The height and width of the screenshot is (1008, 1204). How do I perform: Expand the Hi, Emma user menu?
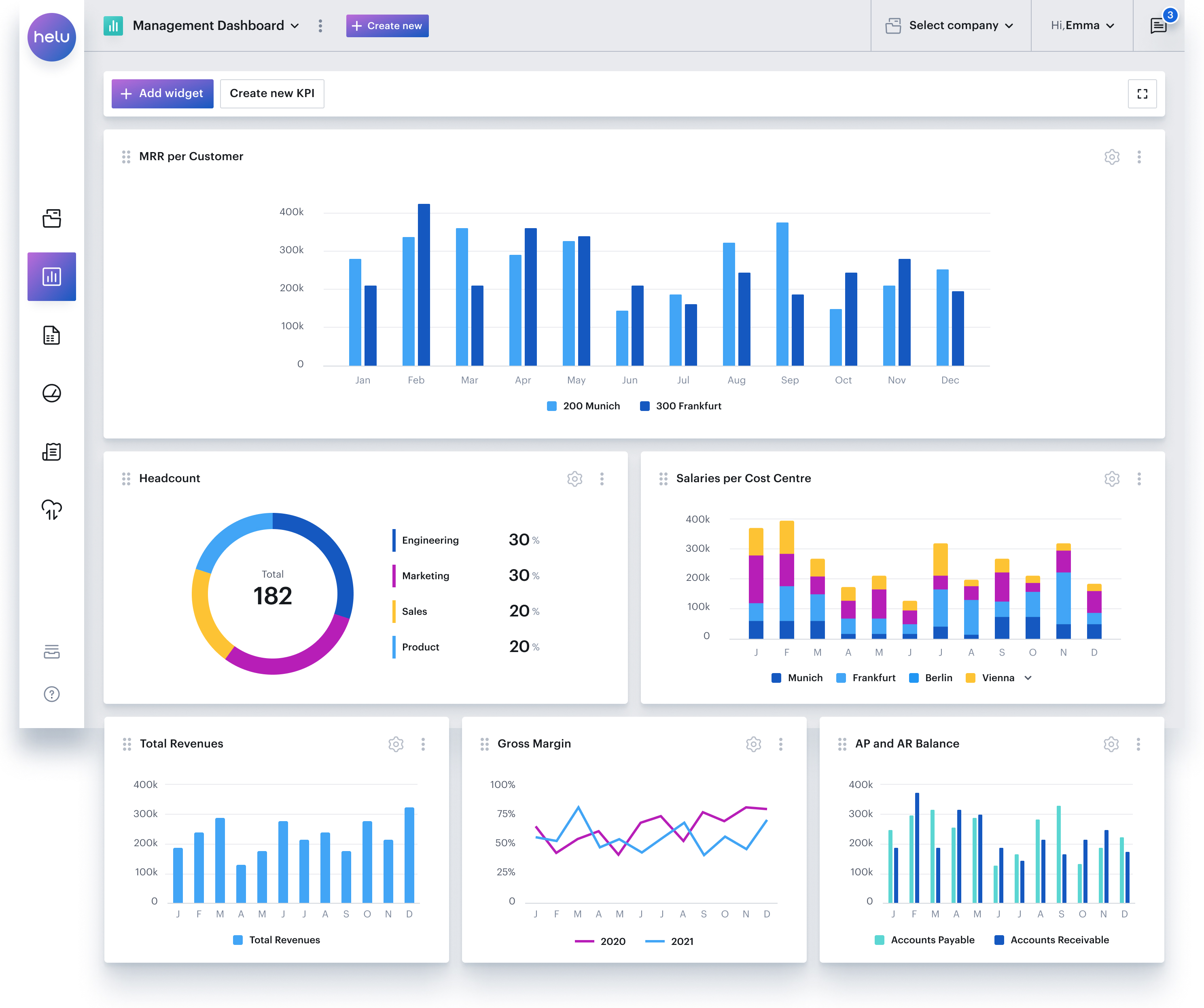[x=1082, y=25]
